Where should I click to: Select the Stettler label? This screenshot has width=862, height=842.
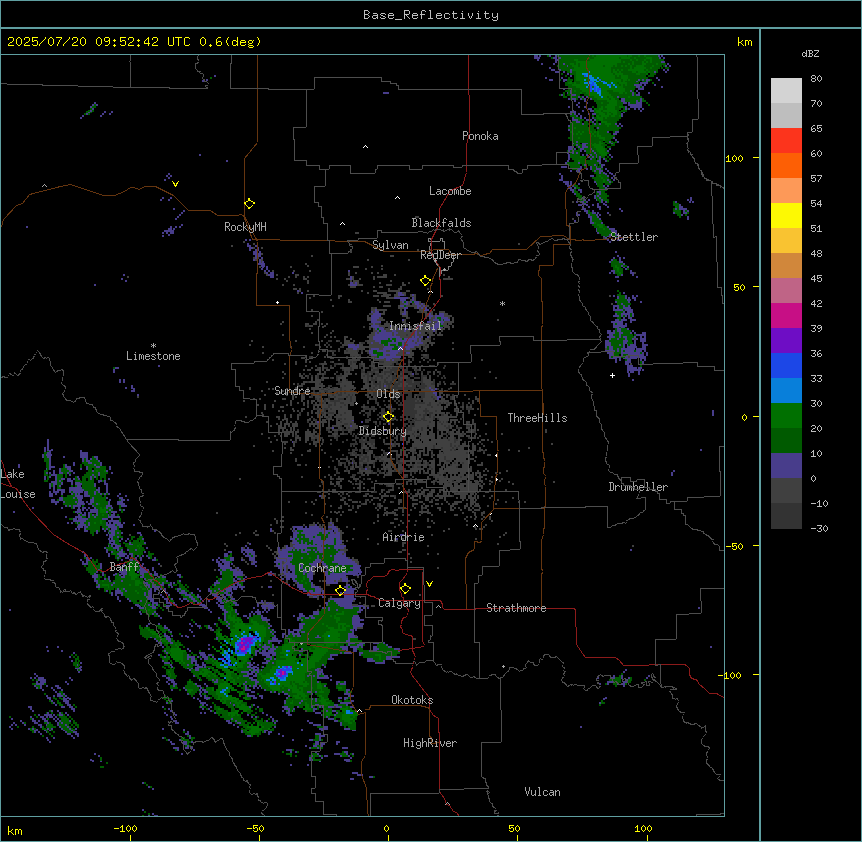634,237
